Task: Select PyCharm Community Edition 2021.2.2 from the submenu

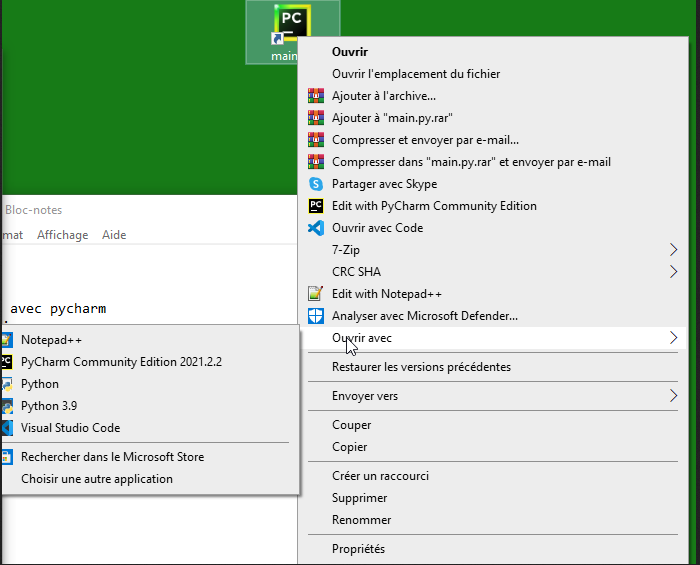Action: [x=121, y=362]
